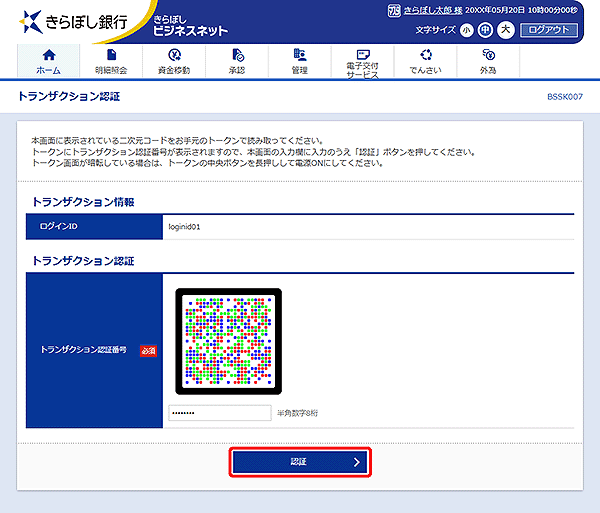Click the user icon beside きらぼし太郎
The width and height of the screenshot is (600, 513).
(x=394, y=10)
